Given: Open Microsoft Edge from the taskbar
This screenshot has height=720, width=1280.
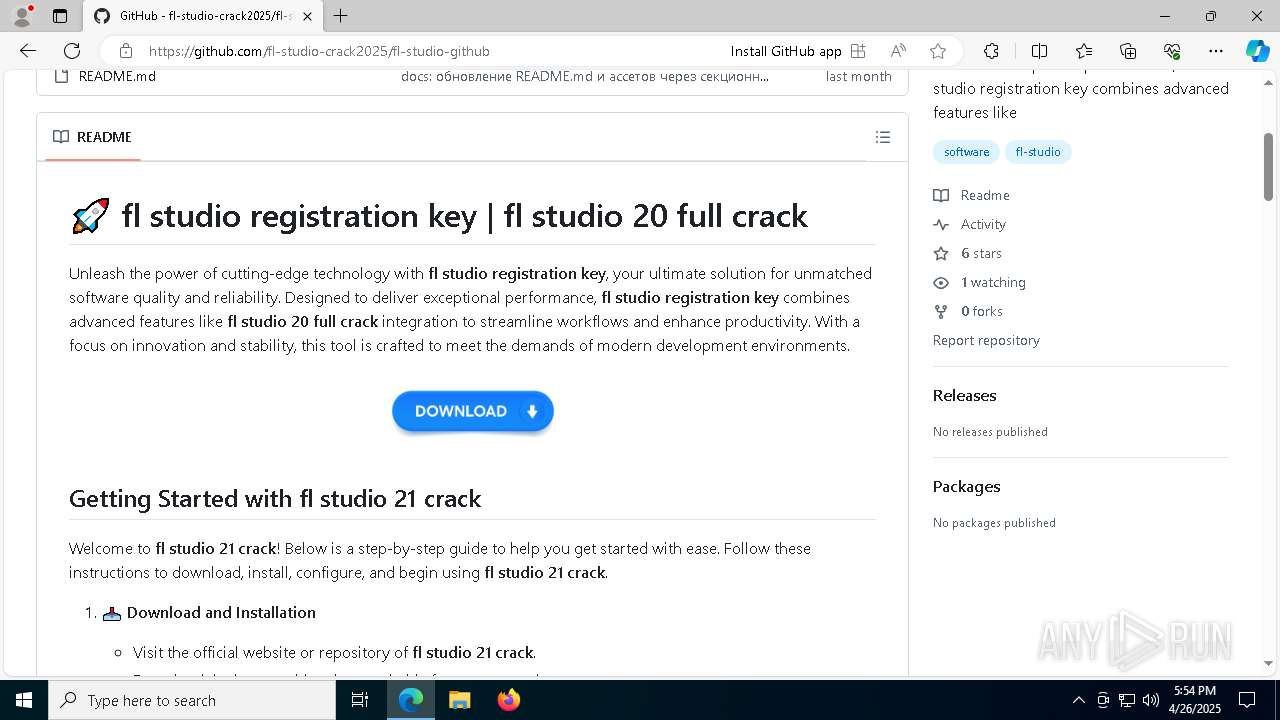Looking at the screenshot, I should click(411, 700).
